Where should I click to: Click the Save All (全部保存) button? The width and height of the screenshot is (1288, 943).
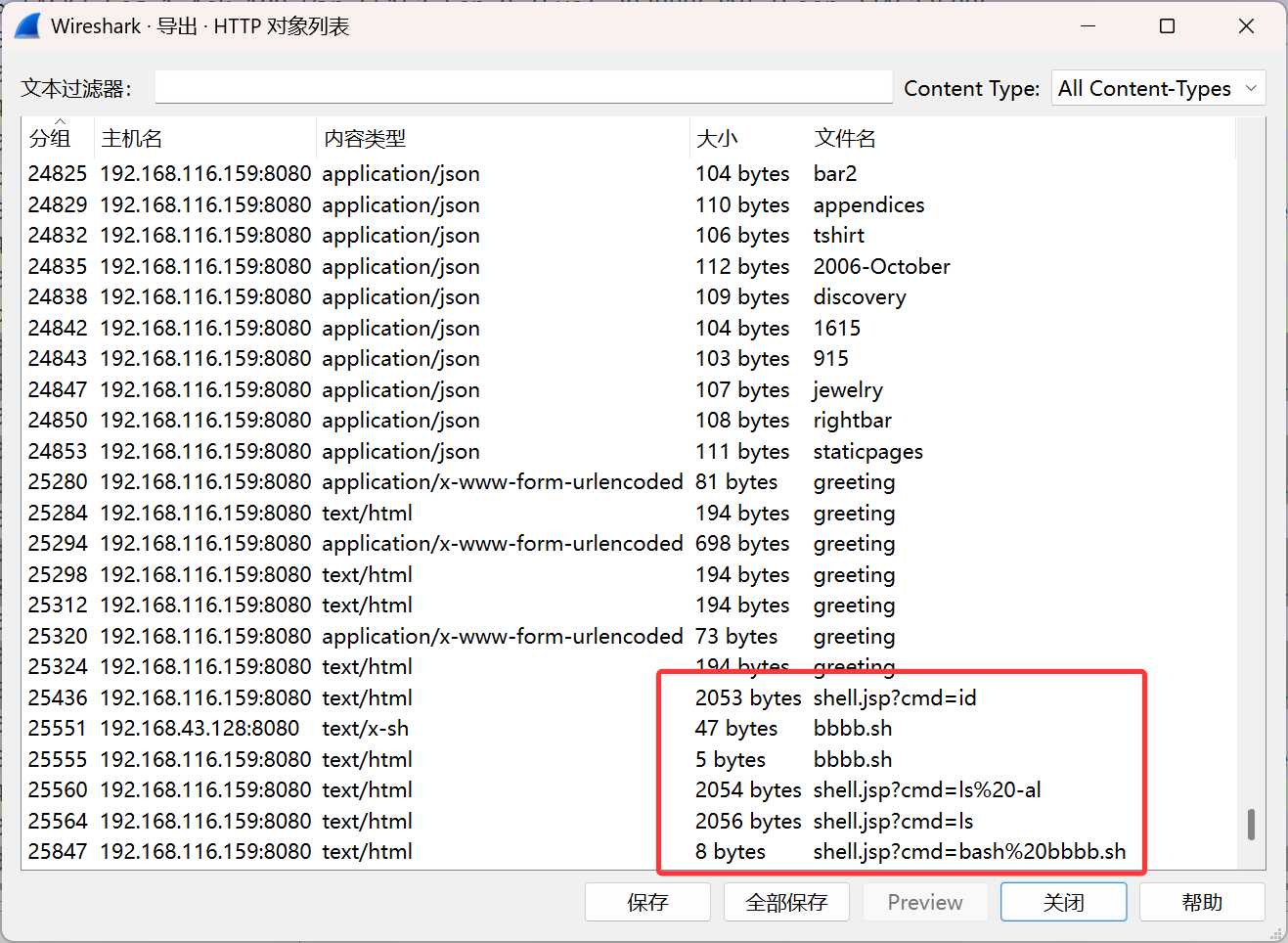click(786, 902)
